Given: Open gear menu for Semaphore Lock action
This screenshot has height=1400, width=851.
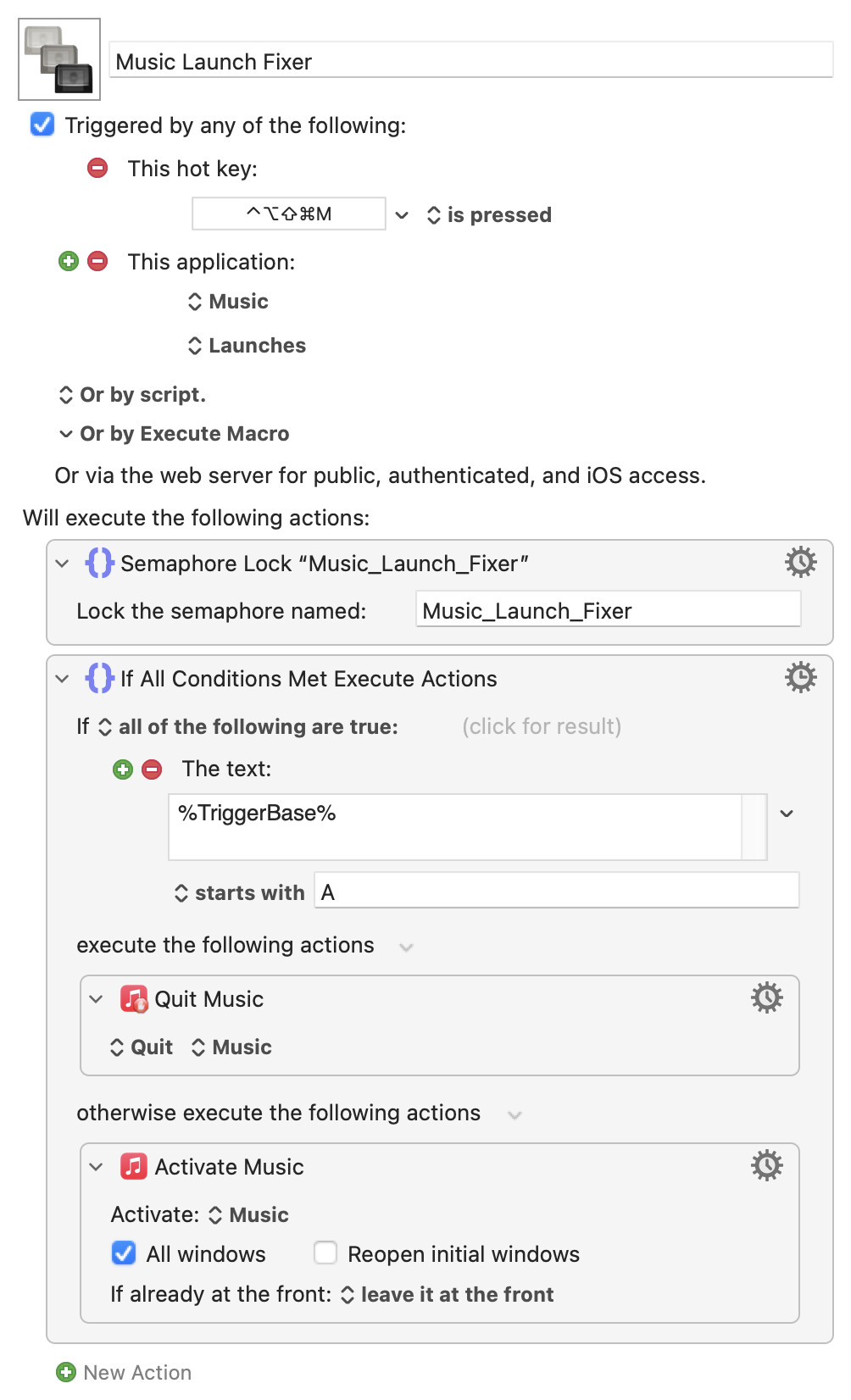Looking at the screenshot, I should 800,562.
